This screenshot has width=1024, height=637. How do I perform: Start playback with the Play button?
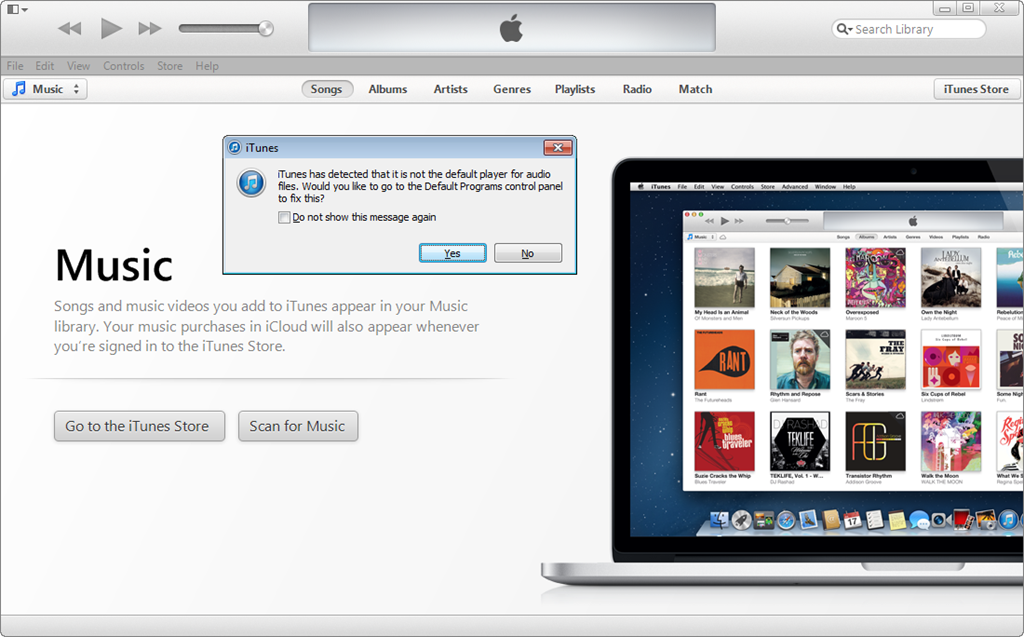tap(111, 29)
